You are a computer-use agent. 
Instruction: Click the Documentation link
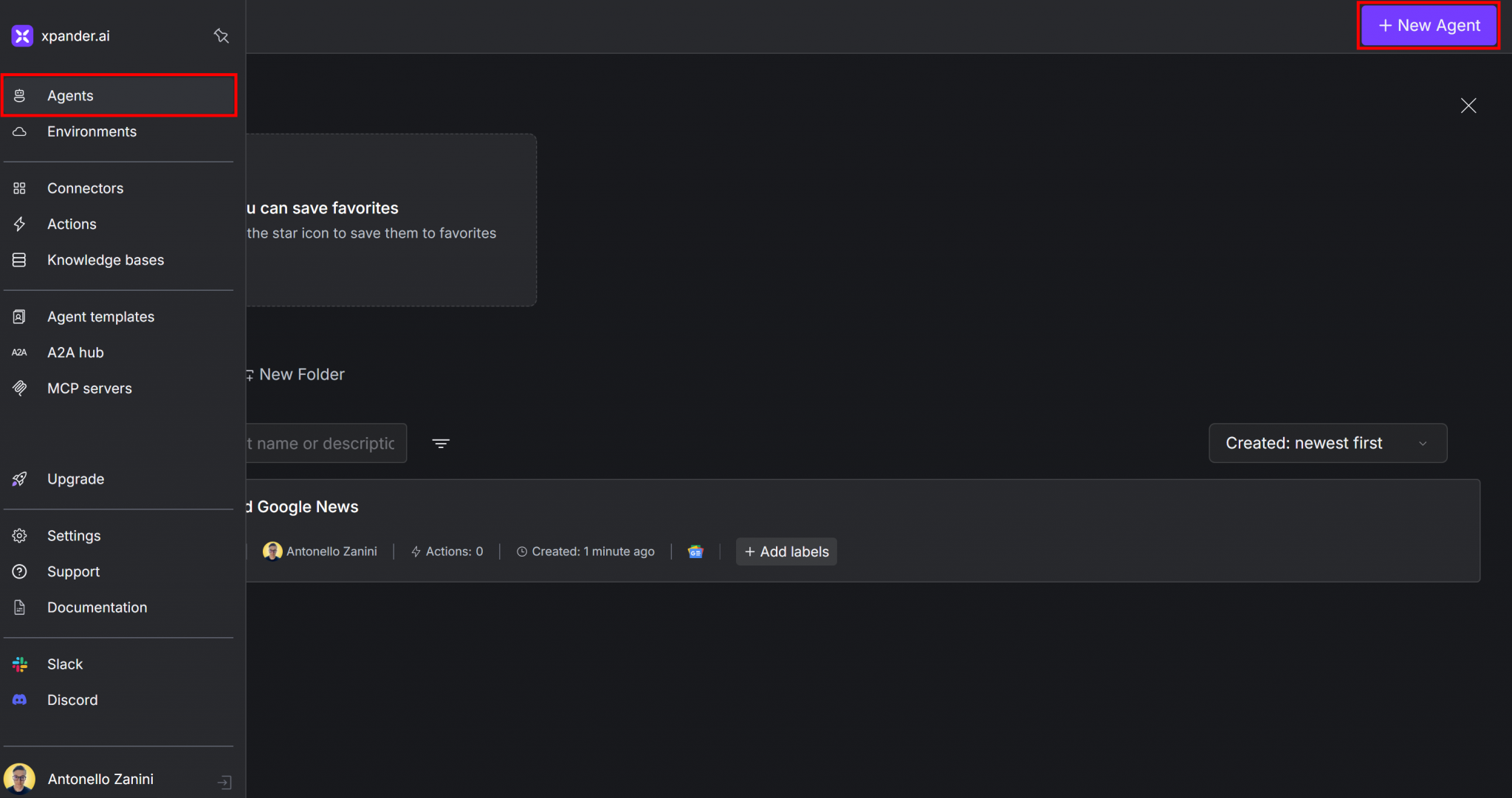[97, 607]
